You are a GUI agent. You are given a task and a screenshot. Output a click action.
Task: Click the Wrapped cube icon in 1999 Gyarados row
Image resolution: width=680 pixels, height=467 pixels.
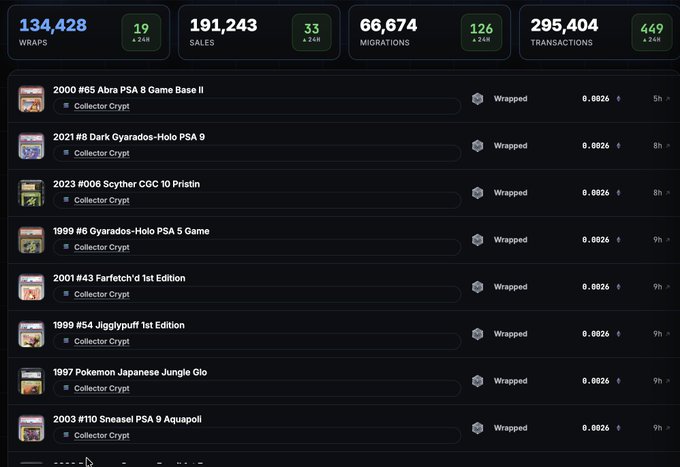pyautogui.click(x=477, y=240)
